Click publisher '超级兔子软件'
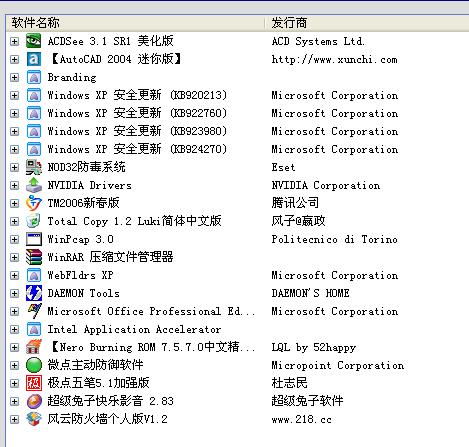The image size is (469, 447). 307,401
